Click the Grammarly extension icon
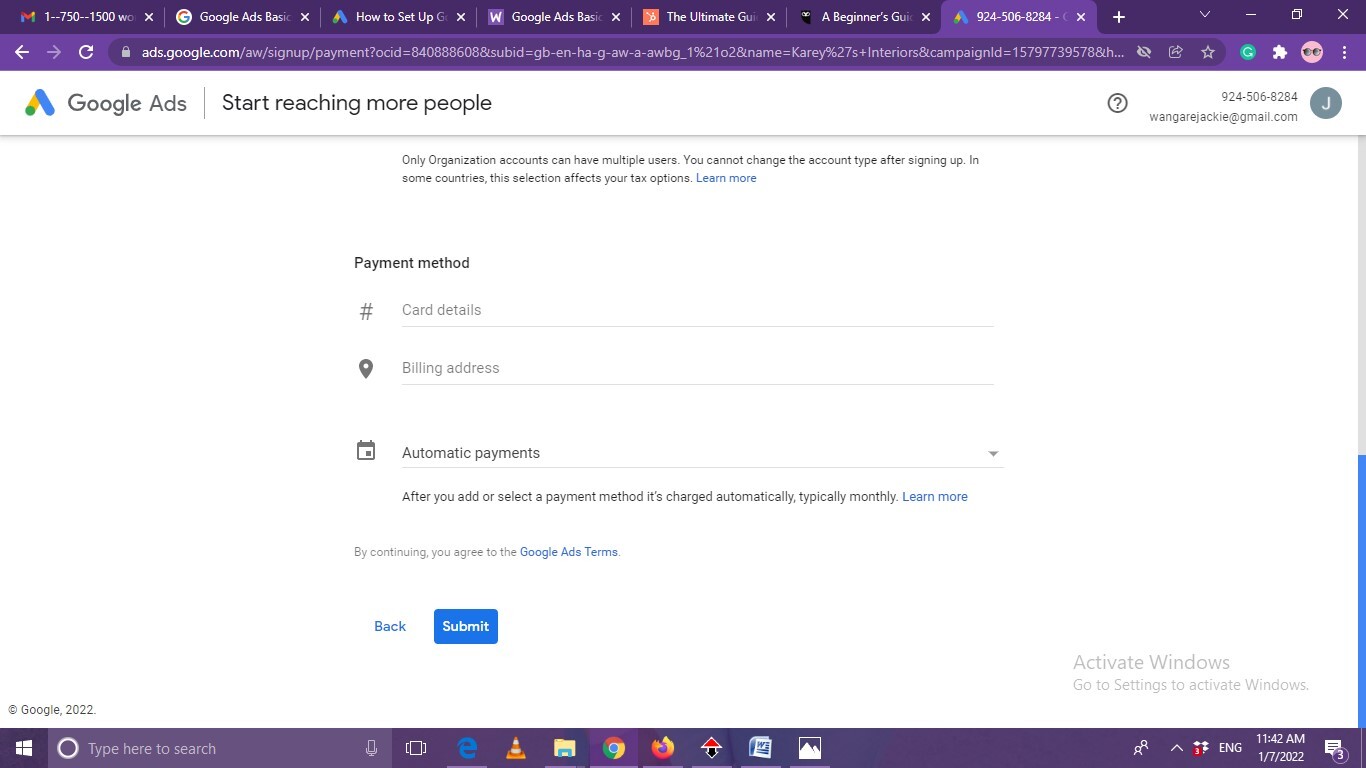Viewport: 1366px width, 768px height. coord(1248,52)
